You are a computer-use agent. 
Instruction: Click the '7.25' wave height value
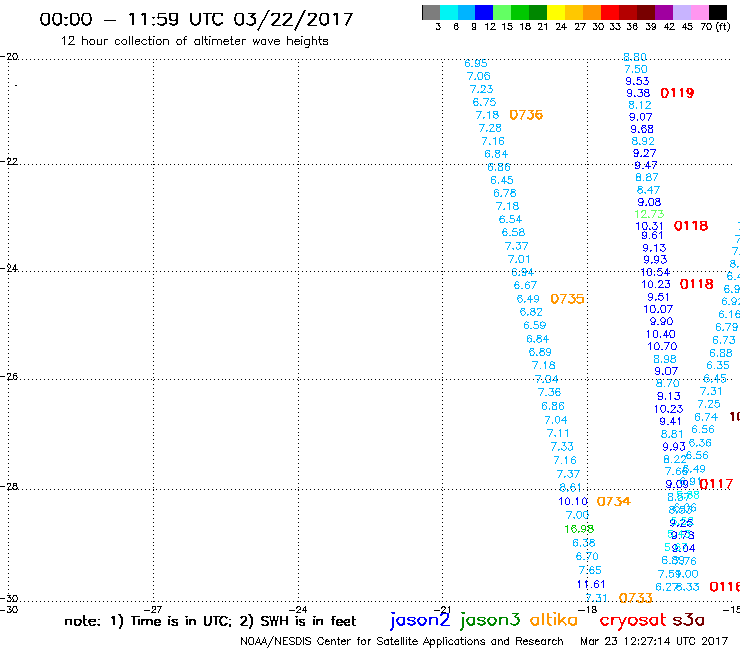pos(709,404)
